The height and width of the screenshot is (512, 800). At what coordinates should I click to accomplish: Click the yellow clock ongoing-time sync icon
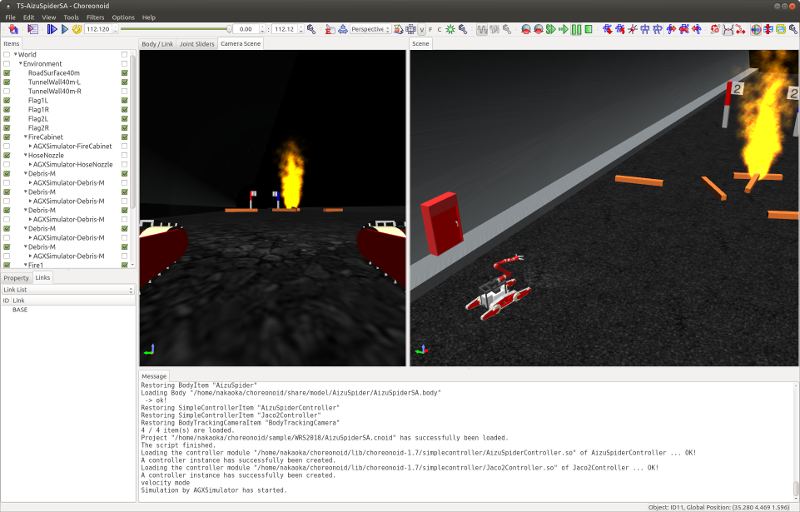coord(76,29)
